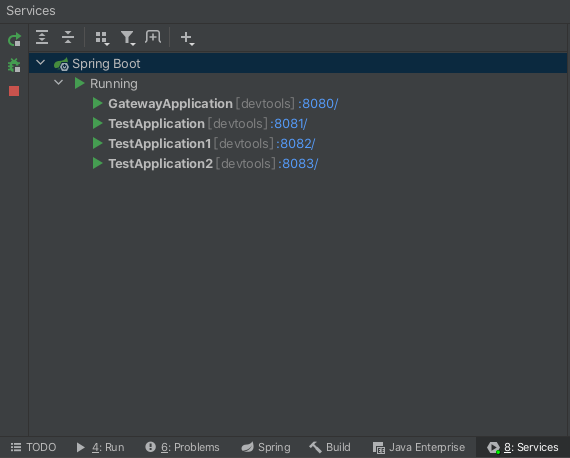Open the Group By options icon
Viewport: 570px width, 458px height.
pyautogui.click(x=102, y=38)
